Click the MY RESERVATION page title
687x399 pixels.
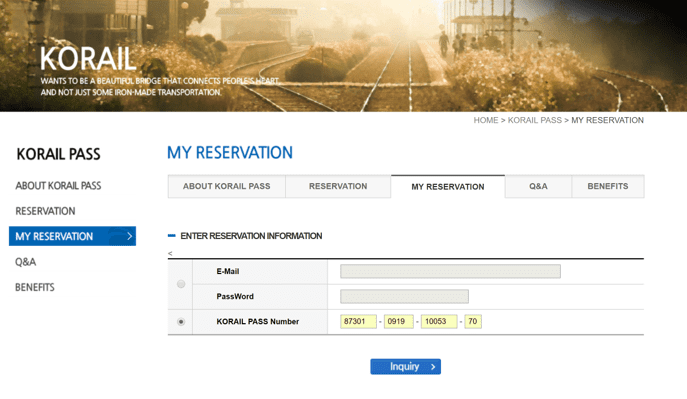(230, 153)
